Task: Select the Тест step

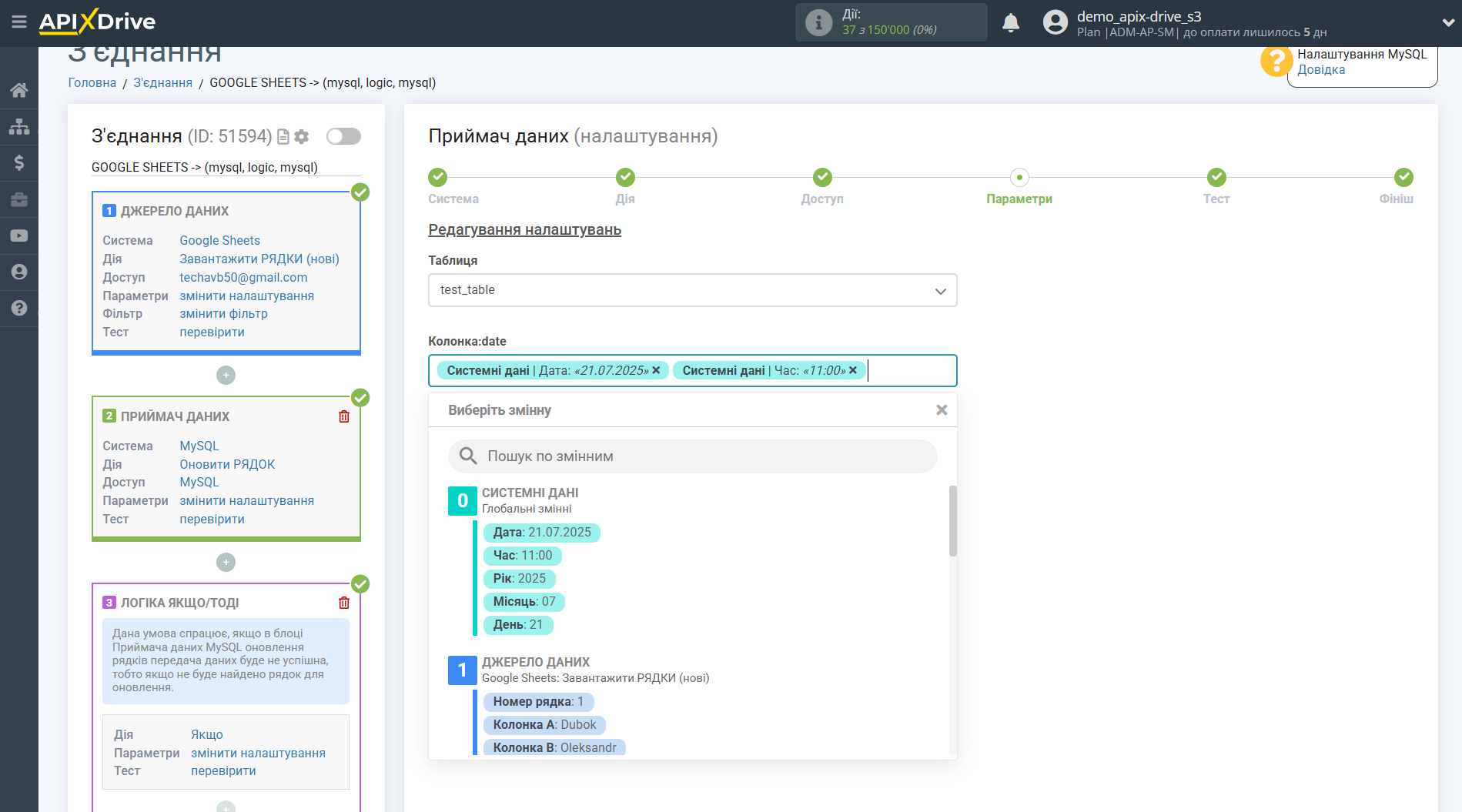Action: (x=1216, y=178)
